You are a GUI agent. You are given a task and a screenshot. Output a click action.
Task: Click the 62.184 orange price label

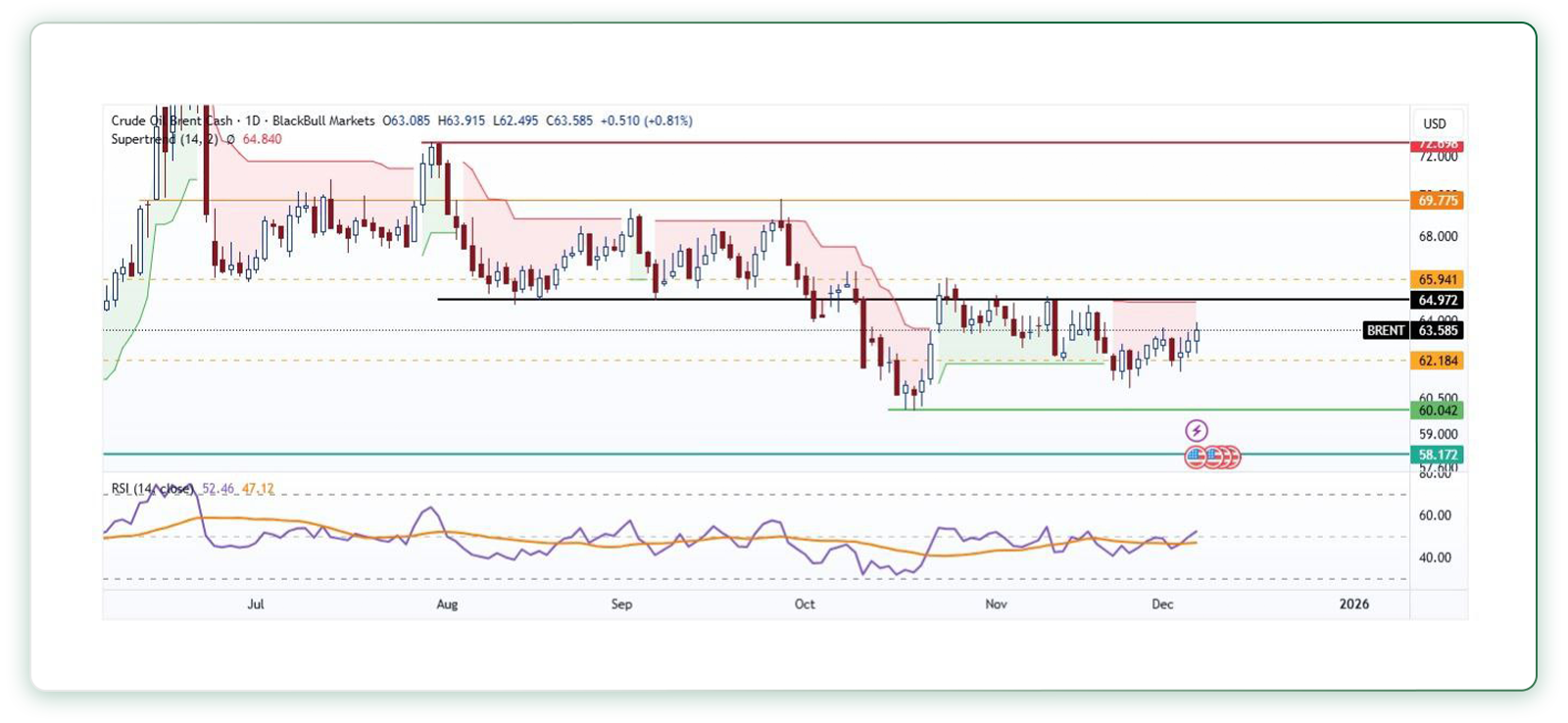click(1437, 361)
